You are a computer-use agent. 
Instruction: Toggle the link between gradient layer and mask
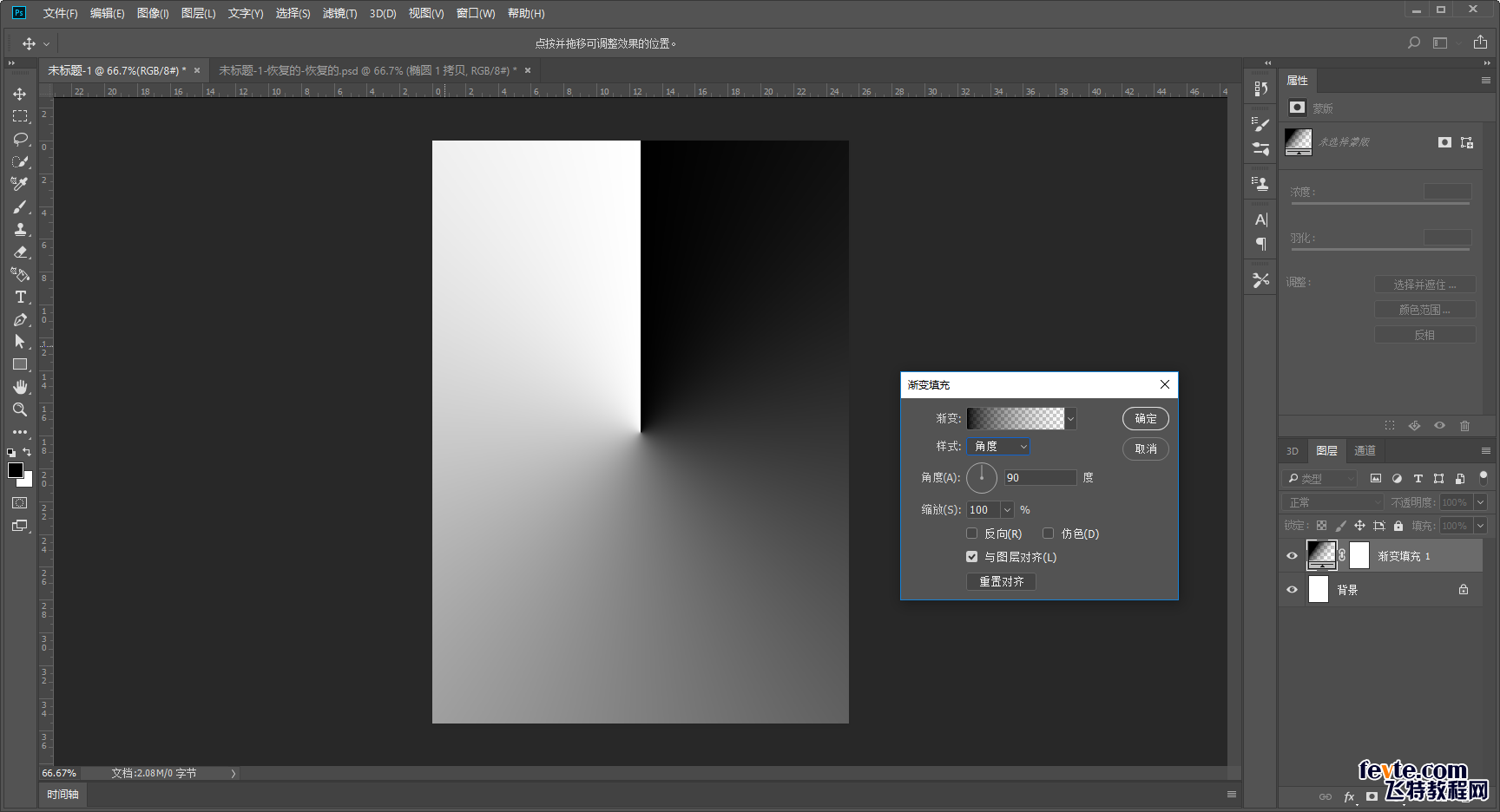tap(1342, 555)
